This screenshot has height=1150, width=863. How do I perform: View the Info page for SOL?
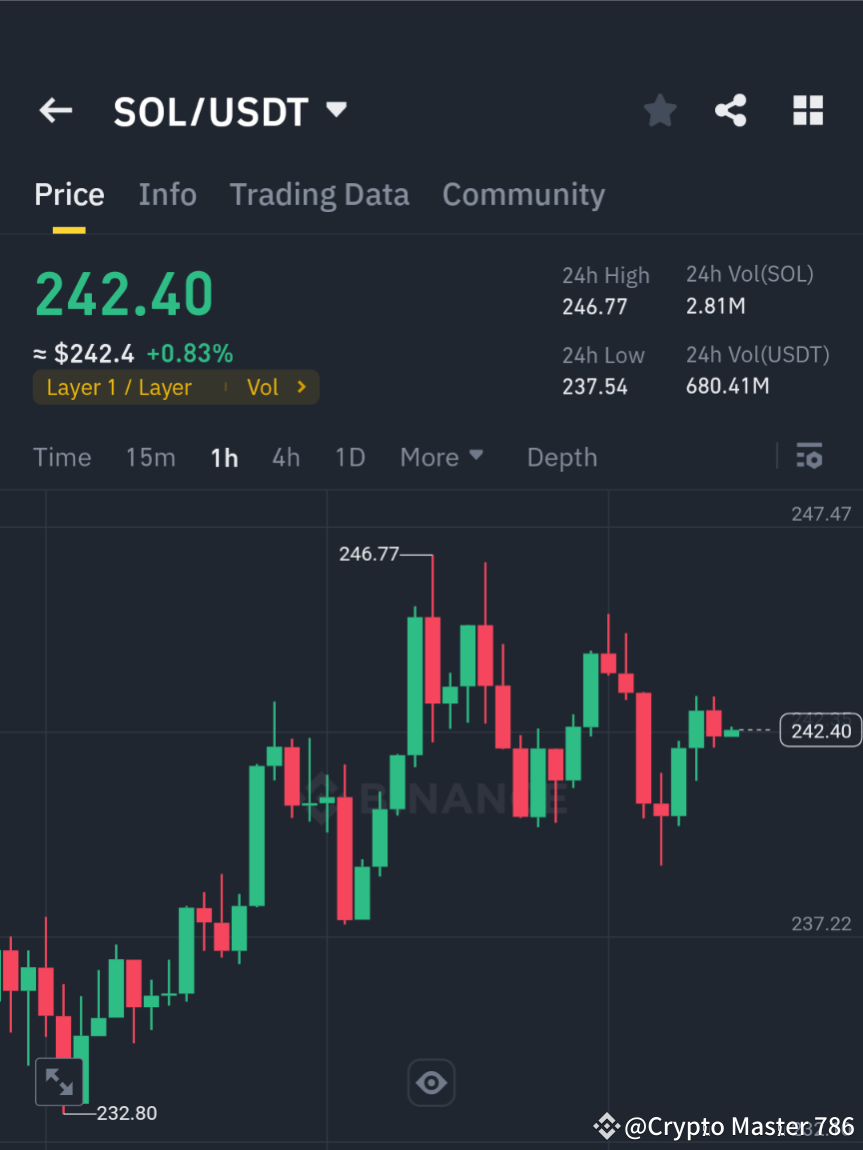[167, 194]
